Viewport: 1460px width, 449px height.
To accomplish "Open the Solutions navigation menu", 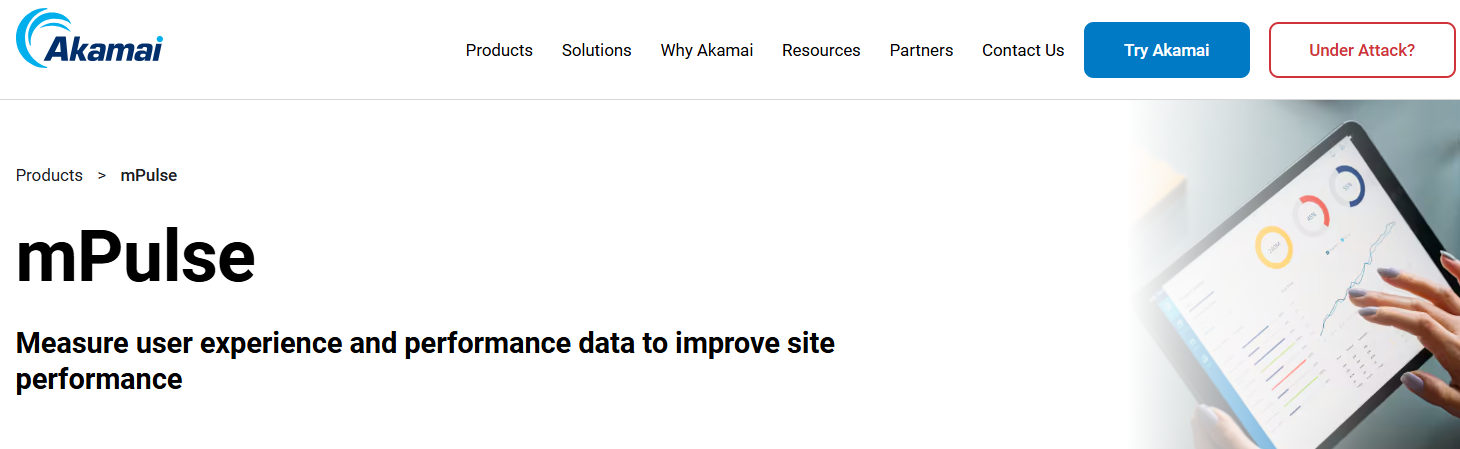I will click(x=596, y=50).
